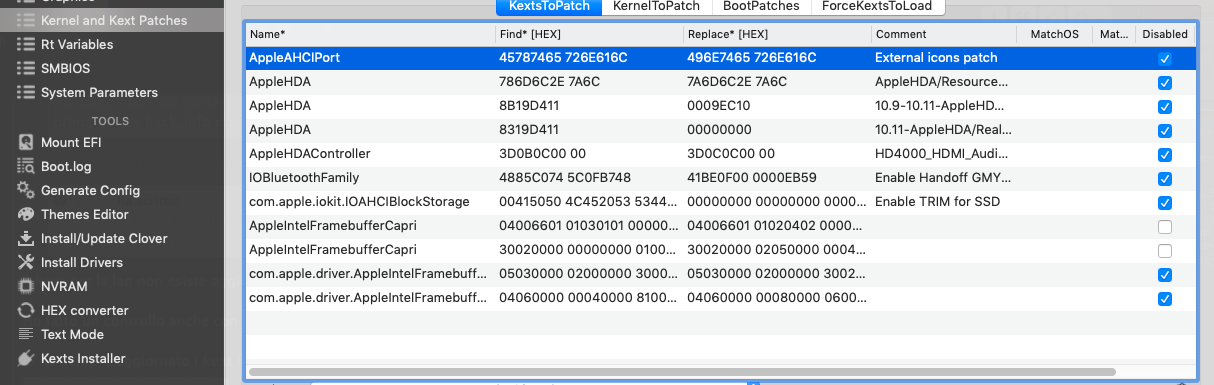Screen dimensions: 1214x385
Task: Click the Find* [HEX] column header
Action: coord(588,34)
